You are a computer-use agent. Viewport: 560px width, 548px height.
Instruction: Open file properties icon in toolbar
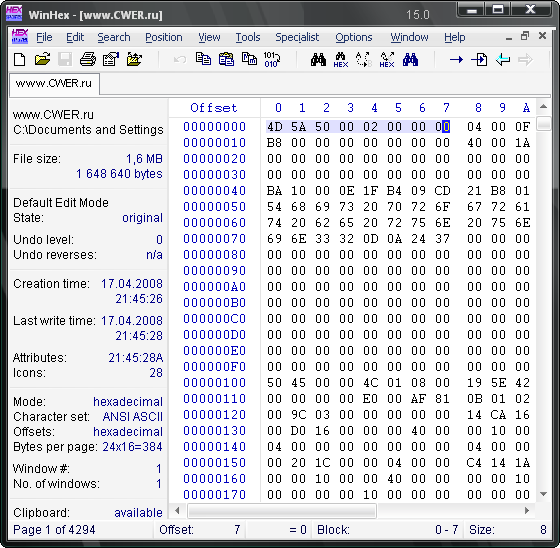pyautogui.click(x=111, y=59)
